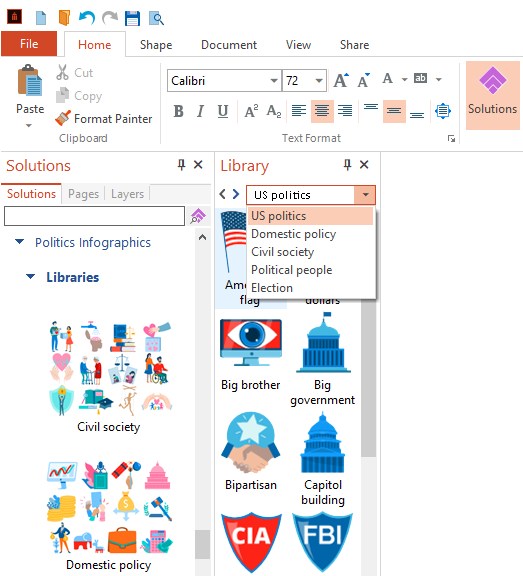Open the font size 72 dropdown
This screenshot has height=576, width=523.
[x=319, y=80]
